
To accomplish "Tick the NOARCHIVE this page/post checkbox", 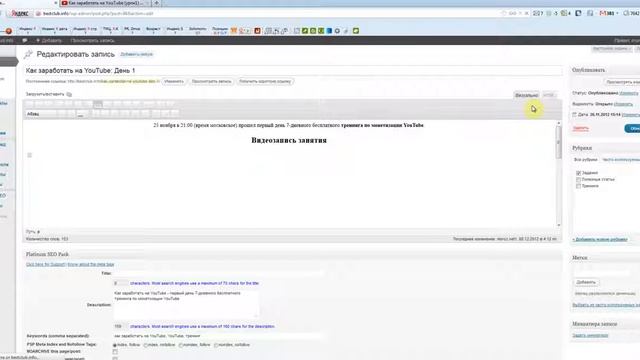I will click(115, 352).
